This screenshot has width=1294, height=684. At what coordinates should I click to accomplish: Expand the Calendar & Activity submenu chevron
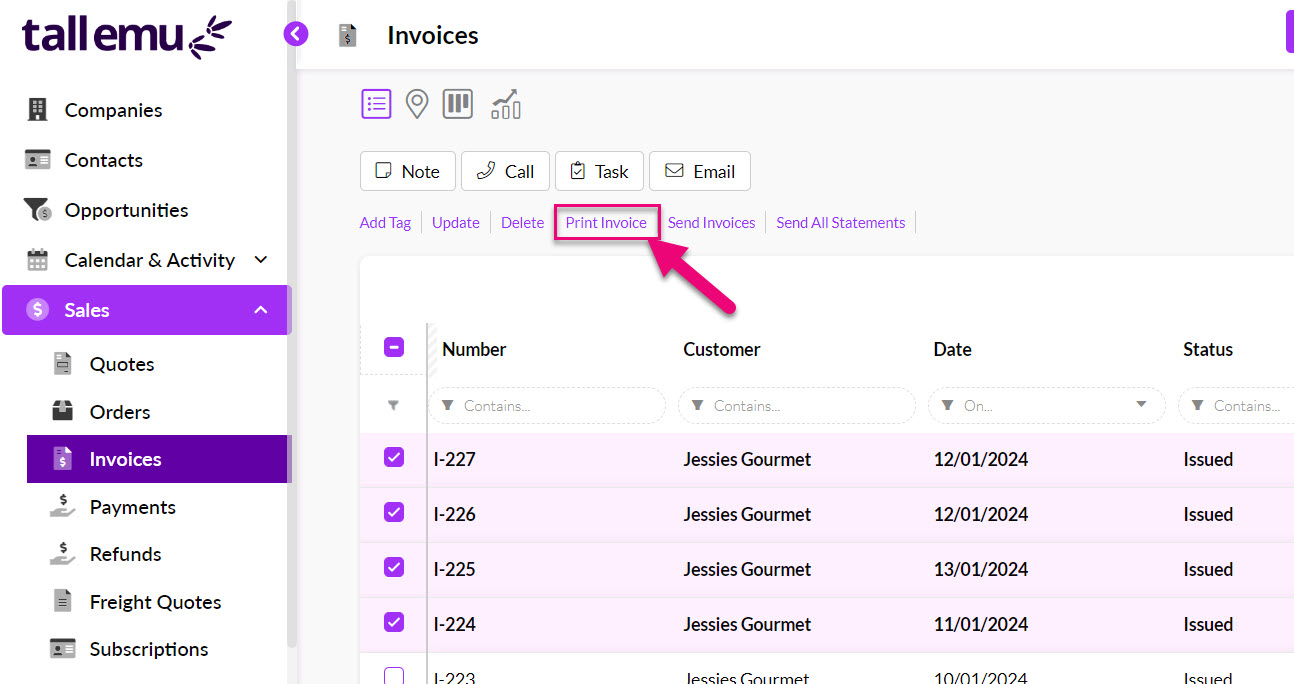261,260
